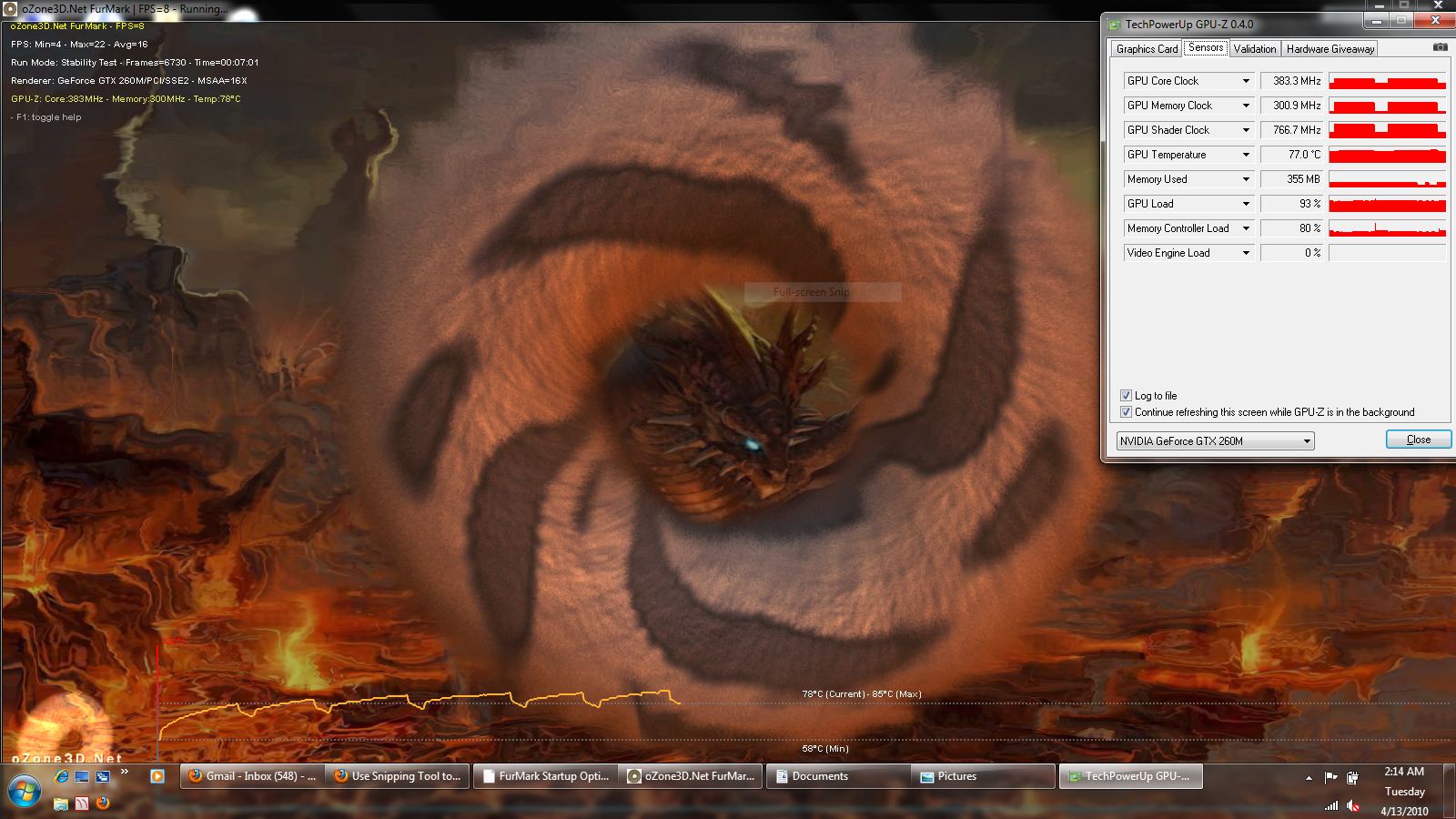Click the GPU-Z title bar app icon
Viewport: 1456px width, 819px height.
1114,25
